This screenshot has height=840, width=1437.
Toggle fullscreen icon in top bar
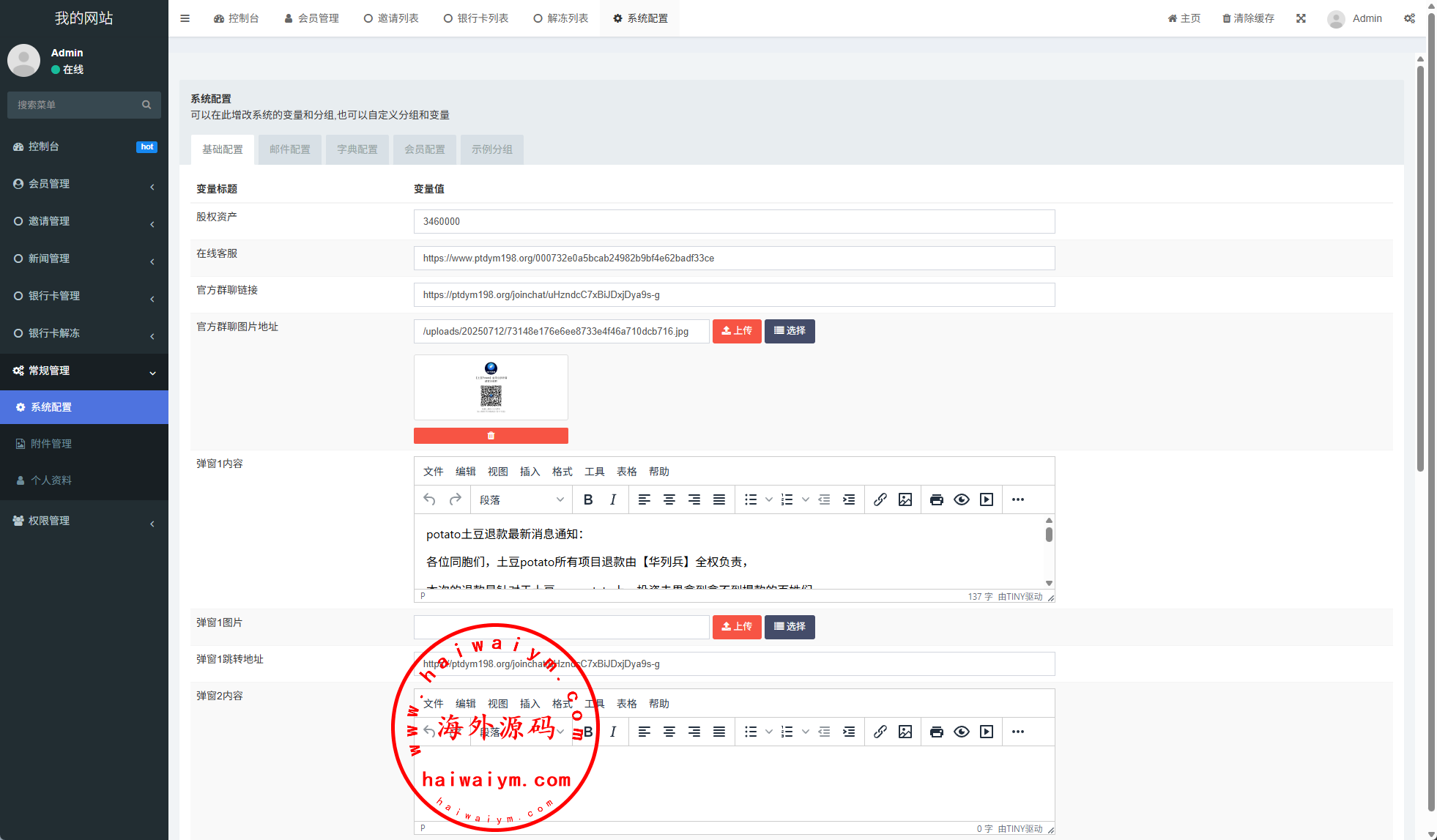pos(1301,18)
